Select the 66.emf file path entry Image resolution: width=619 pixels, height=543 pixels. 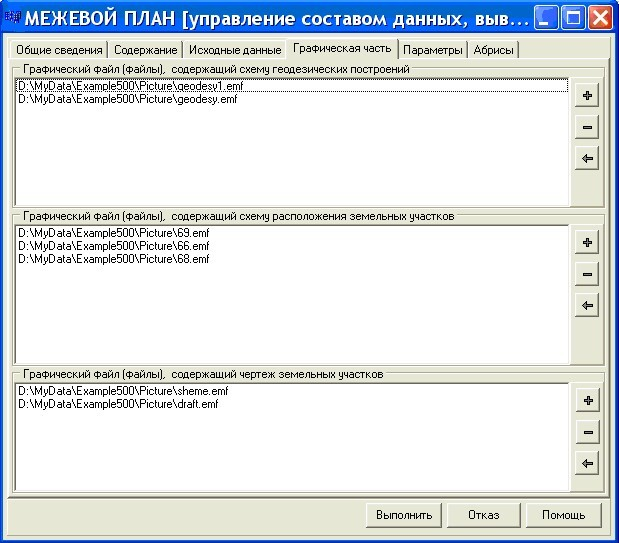pyautogui.click(x=113, y=246)
